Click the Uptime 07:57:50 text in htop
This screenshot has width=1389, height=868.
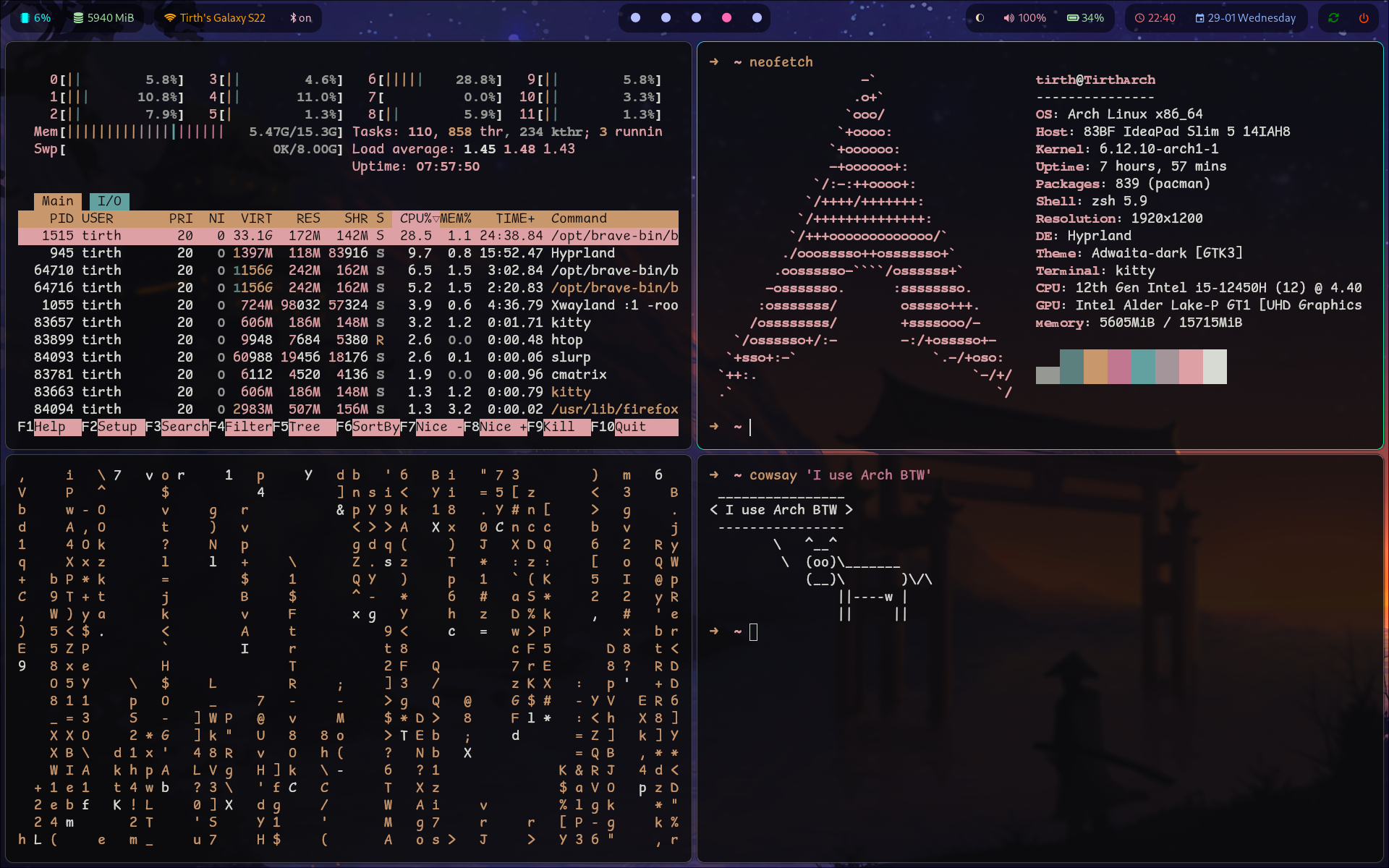[416, 166]
